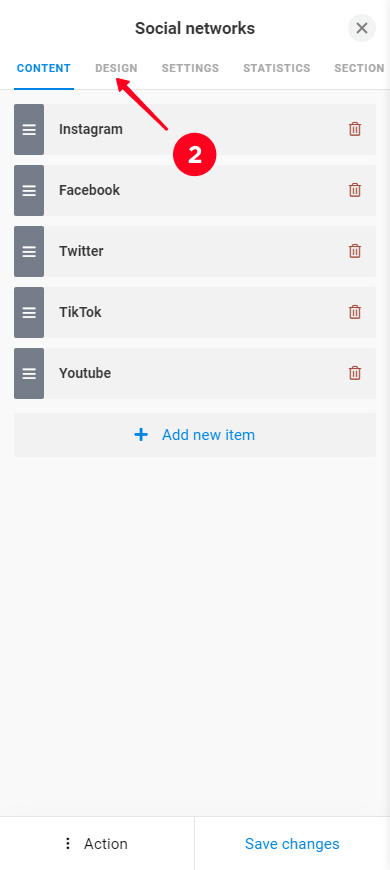The height and width of the screenshot is (870, 390).
Task: Click the TikTok reorder handle icon
Action: [x=29, y=312]
